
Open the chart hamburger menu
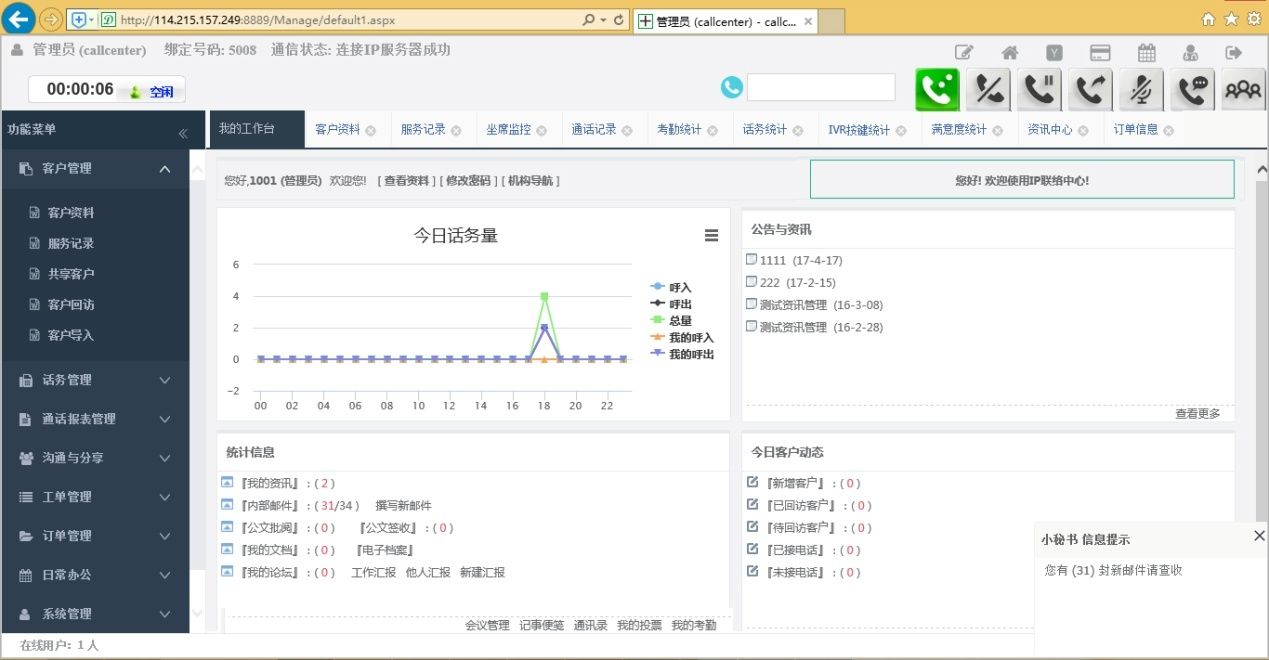711,236
